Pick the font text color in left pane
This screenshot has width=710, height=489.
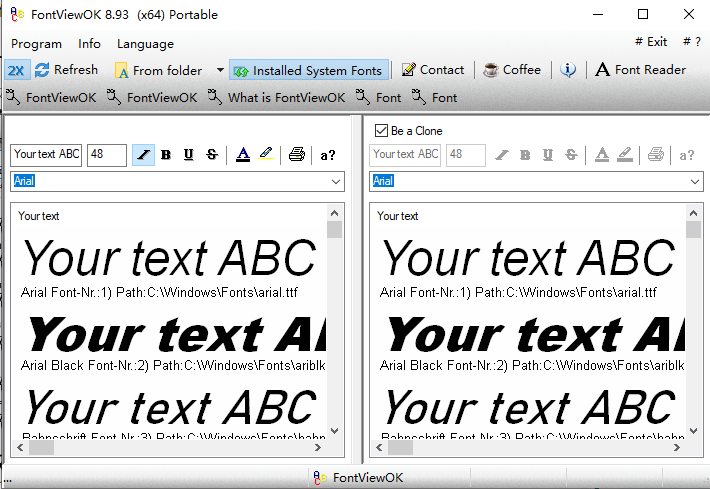(243, 155)
